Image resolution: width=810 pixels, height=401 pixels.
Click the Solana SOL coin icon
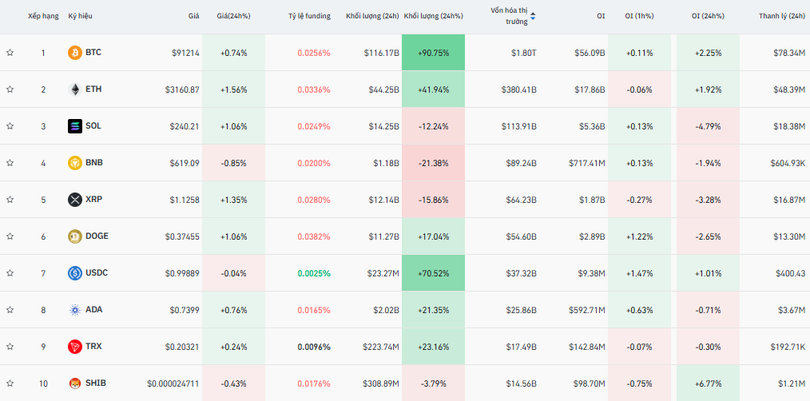tap(74, 126)
